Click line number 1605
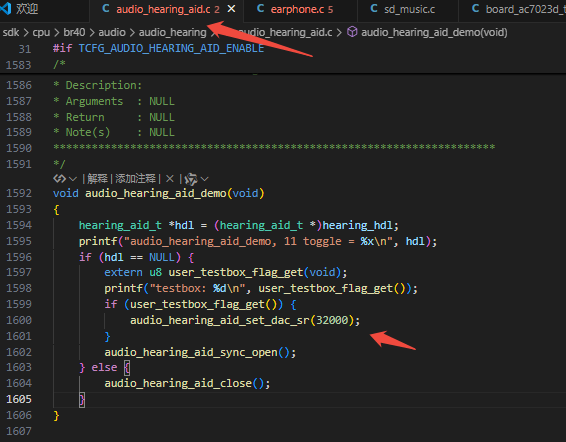 (x=19, y=399)
